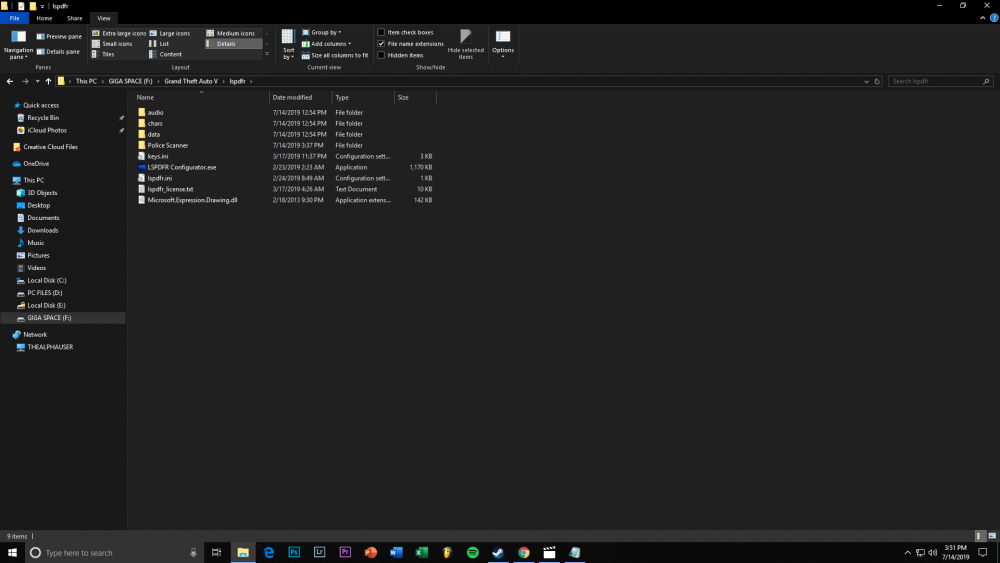Expand the layout gallery more arrow
Image resolution: width=1000 pixels, height=563 pixels.
[267, 55]
